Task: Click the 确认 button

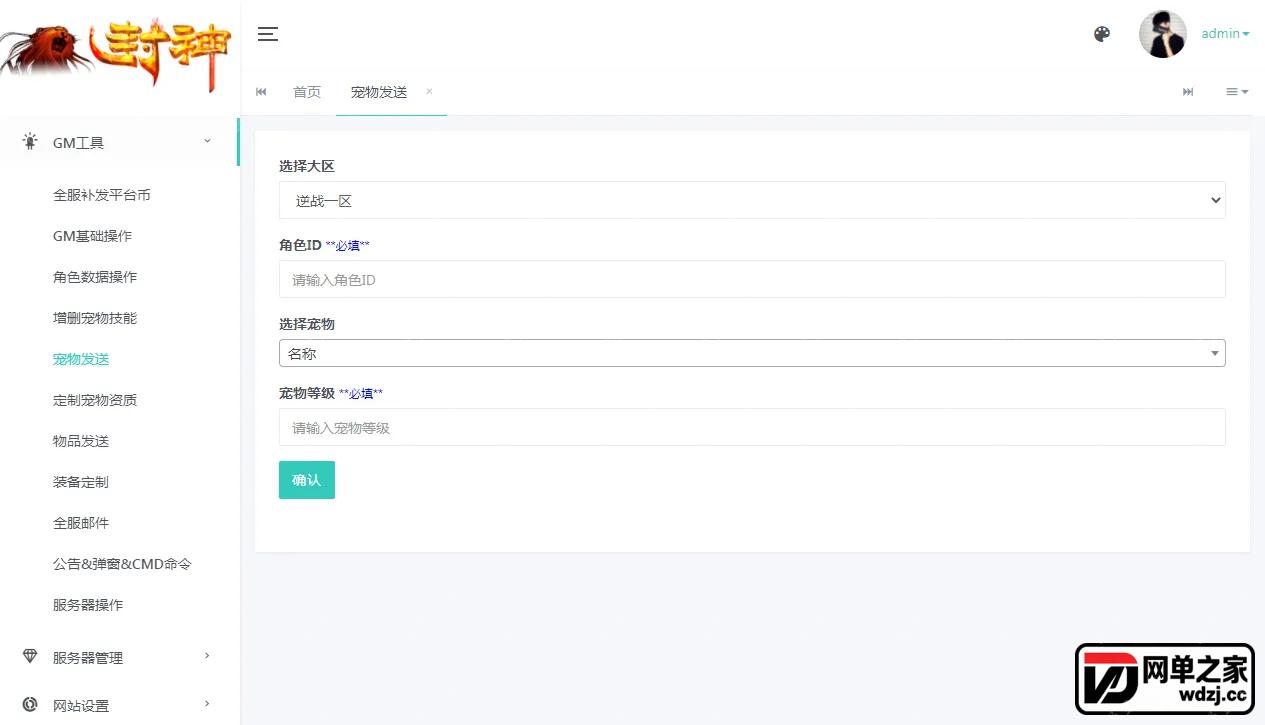Action: pos(307,480)
